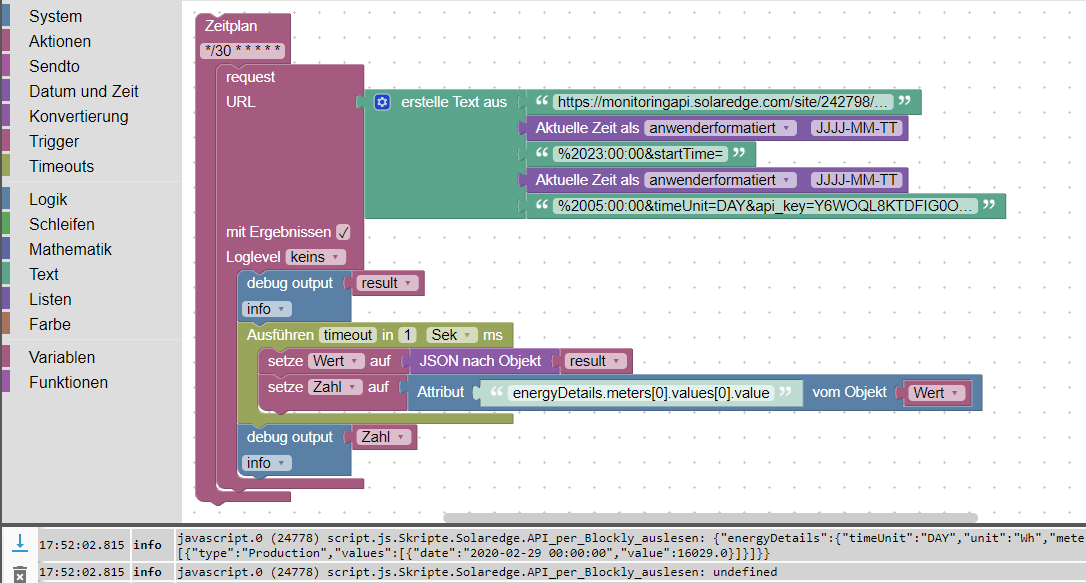Screen dimensions: 1086x583
Task: Open the Listen block category
Action: pos(50,298)
